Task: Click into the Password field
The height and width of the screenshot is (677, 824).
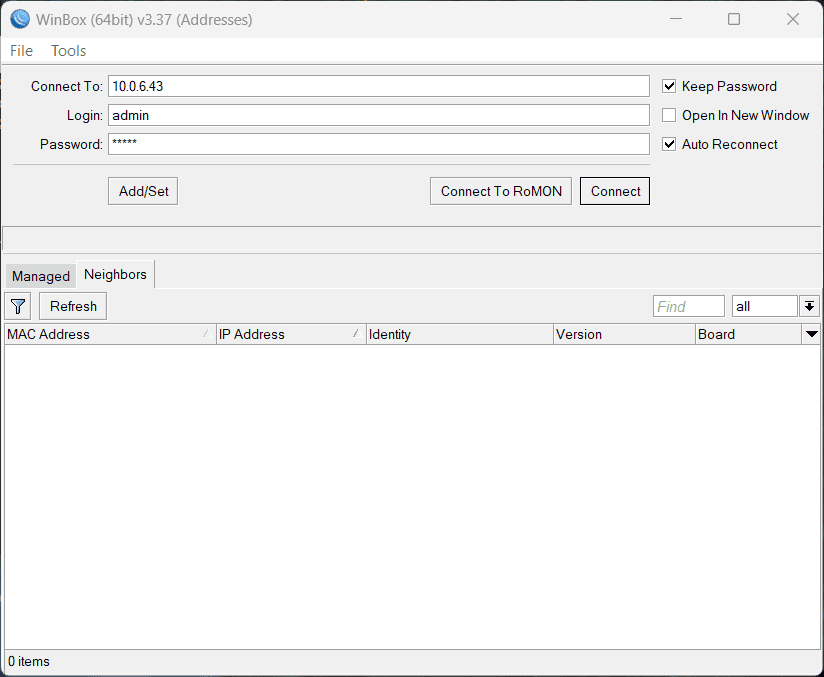Action: click(379, 144)
